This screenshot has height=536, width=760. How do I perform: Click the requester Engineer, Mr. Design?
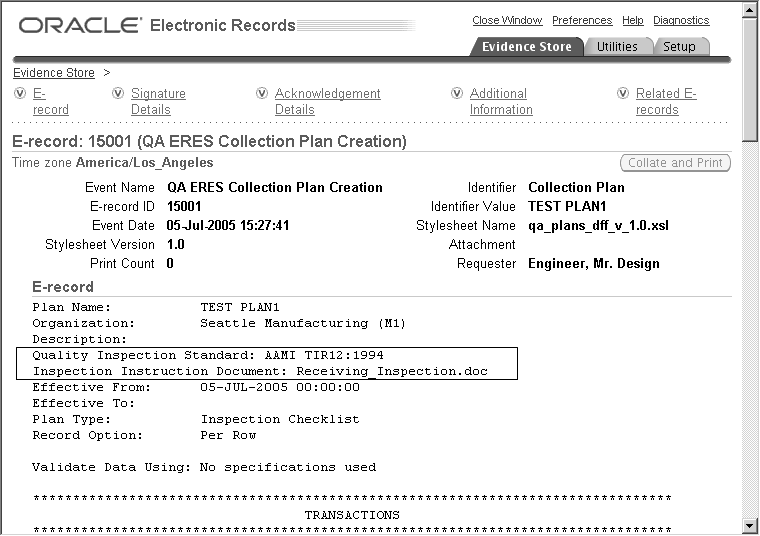pyautogui.click(x=594, y=264)
